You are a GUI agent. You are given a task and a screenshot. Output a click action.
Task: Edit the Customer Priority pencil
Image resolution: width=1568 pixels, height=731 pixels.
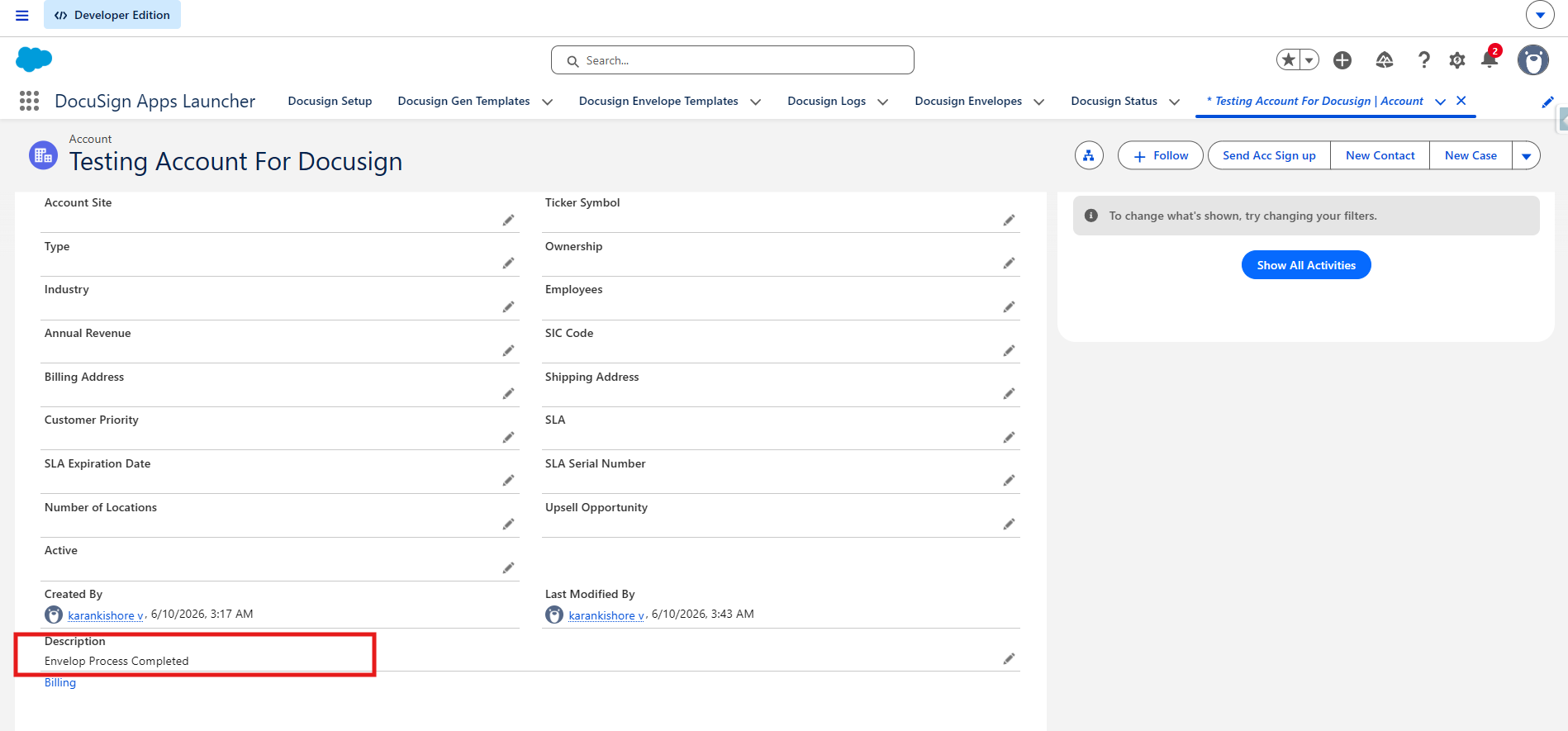pyautogui.click(x=508, y=437)
